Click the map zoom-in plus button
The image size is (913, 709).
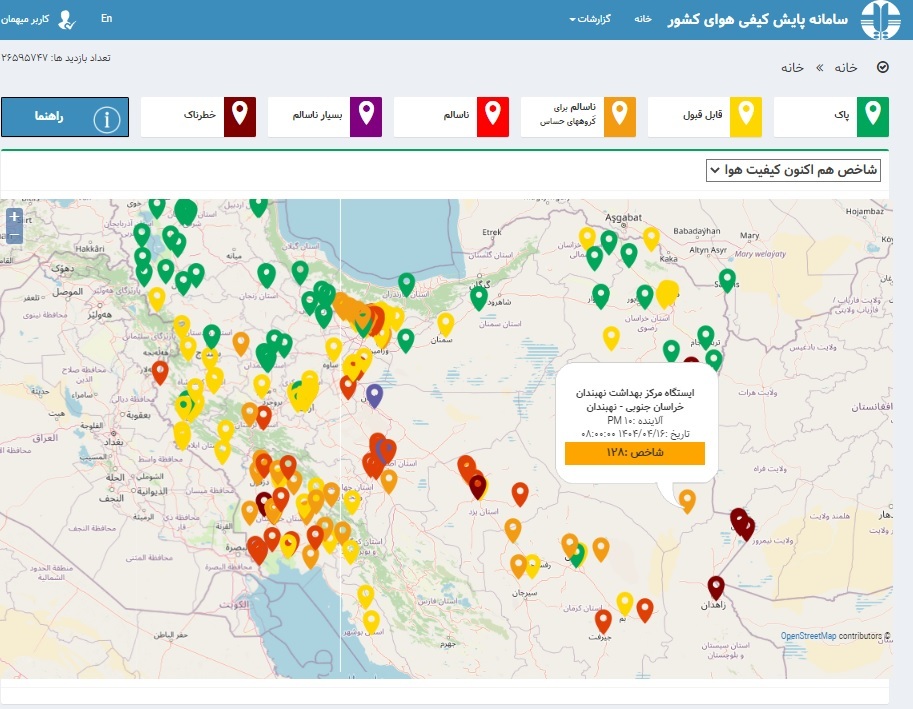[x=15, y=217]
